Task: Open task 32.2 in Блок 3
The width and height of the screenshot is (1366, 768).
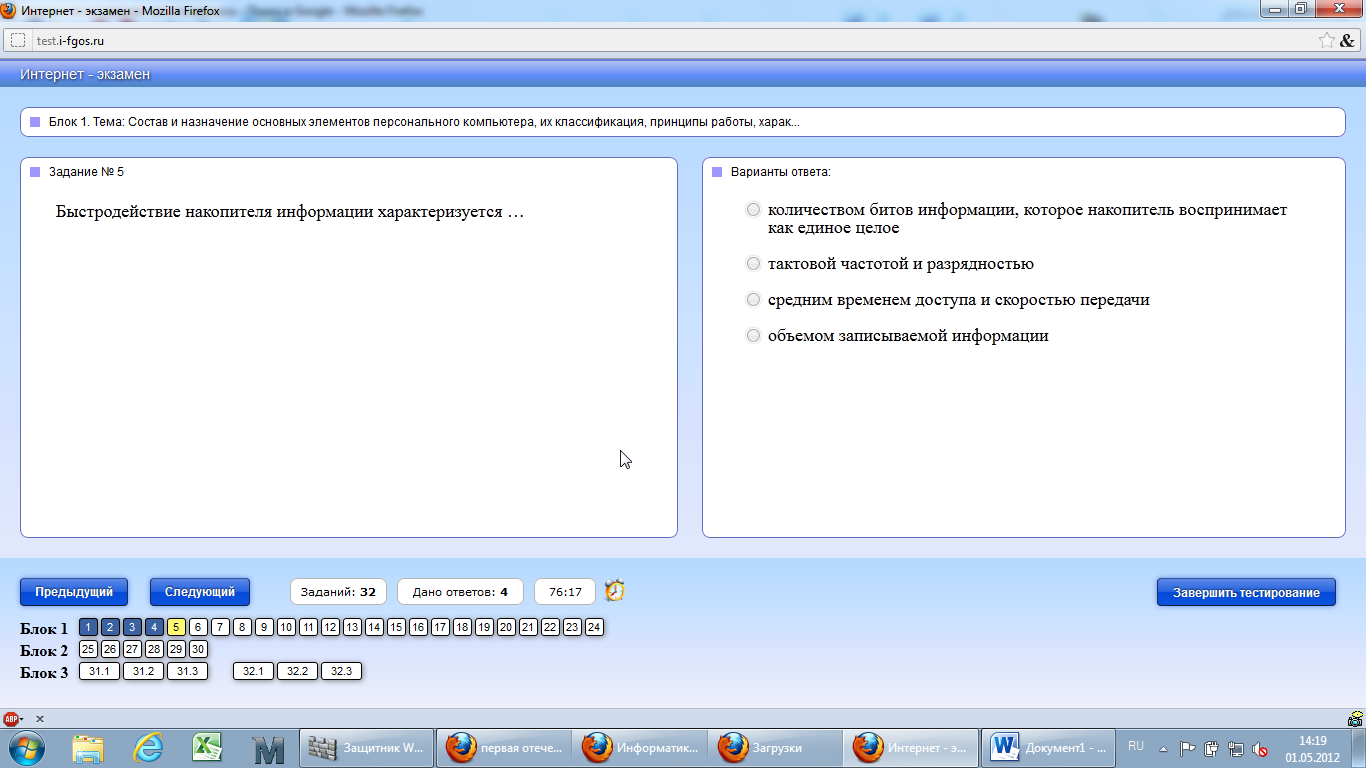Action: (x=297, y=671)
